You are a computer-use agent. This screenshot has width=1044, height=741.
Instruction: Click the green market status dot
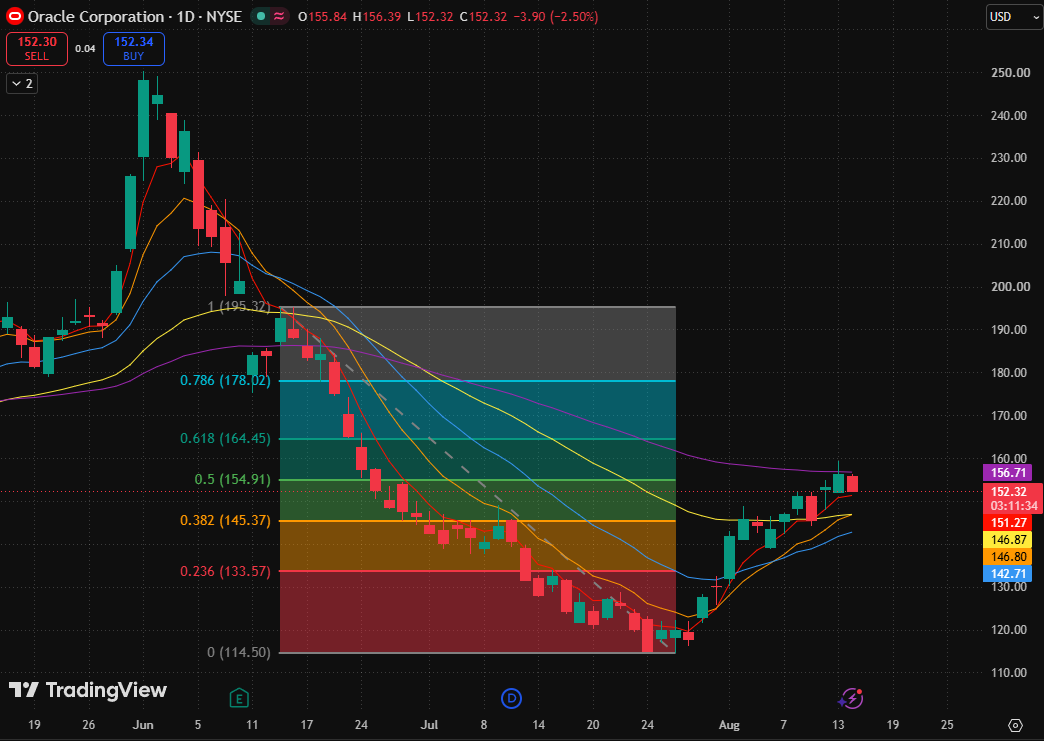(261, 17)
